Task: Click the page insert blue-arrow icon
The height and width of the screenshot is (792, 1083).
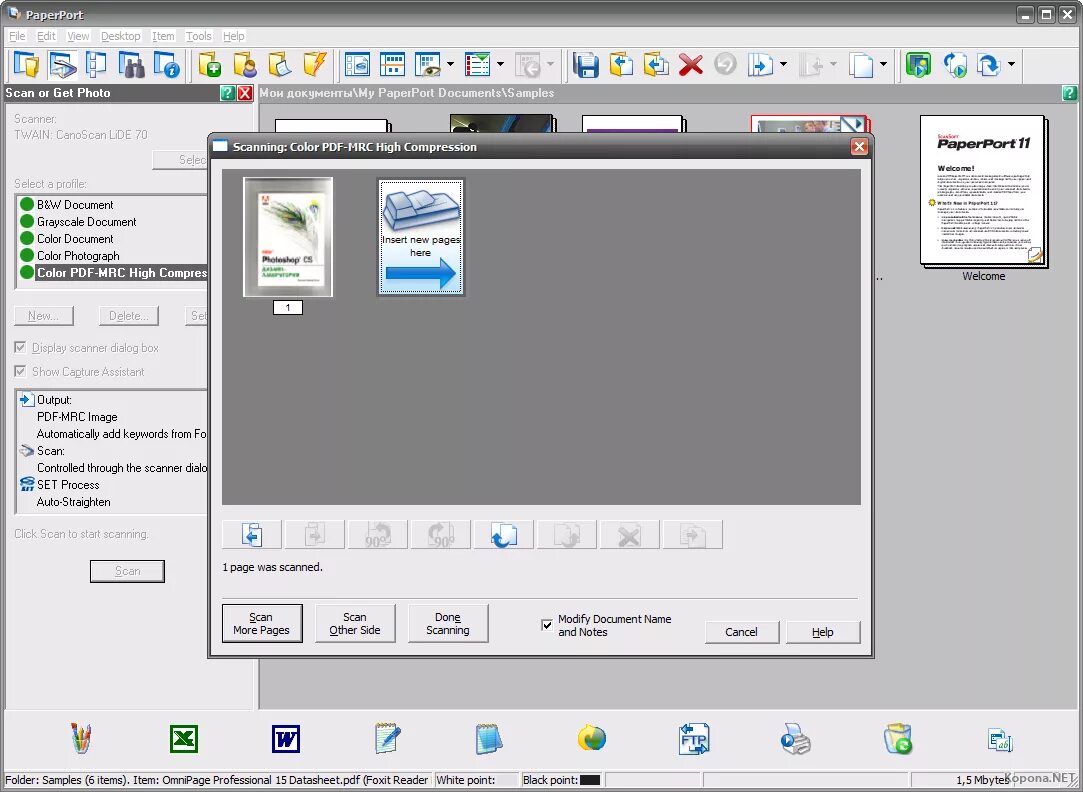Action: pos(760,65)
